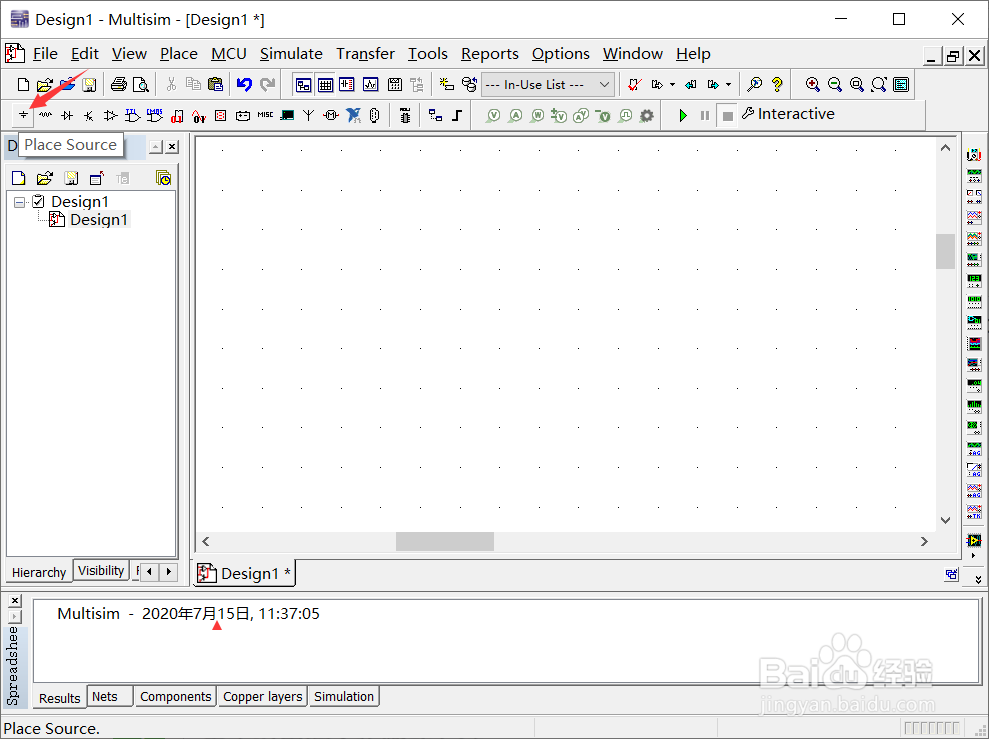
Task: Open the Grapher view icon
Action: [370, 84]
